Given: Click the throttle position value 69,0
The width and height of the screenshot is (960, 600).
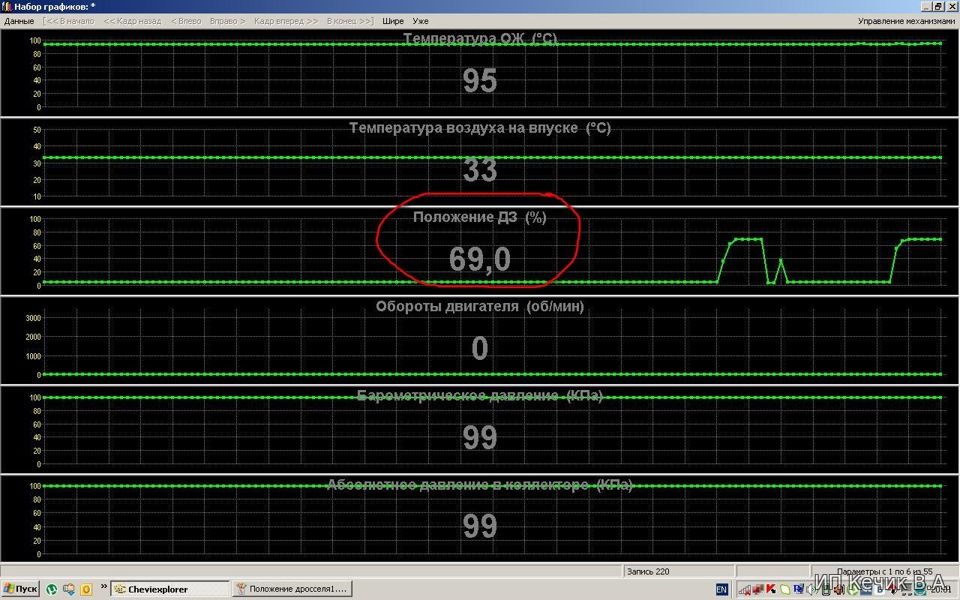Looking at the screenshot, I should coord(479,259).
